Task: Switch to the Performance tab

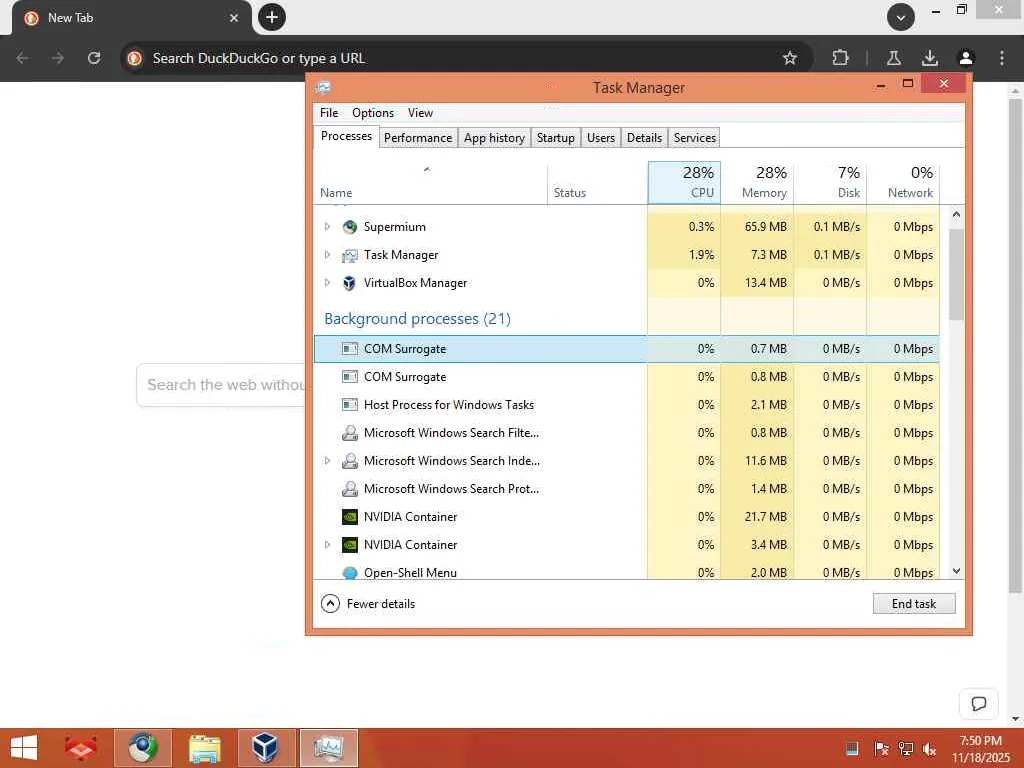Action: click(418, 138)
